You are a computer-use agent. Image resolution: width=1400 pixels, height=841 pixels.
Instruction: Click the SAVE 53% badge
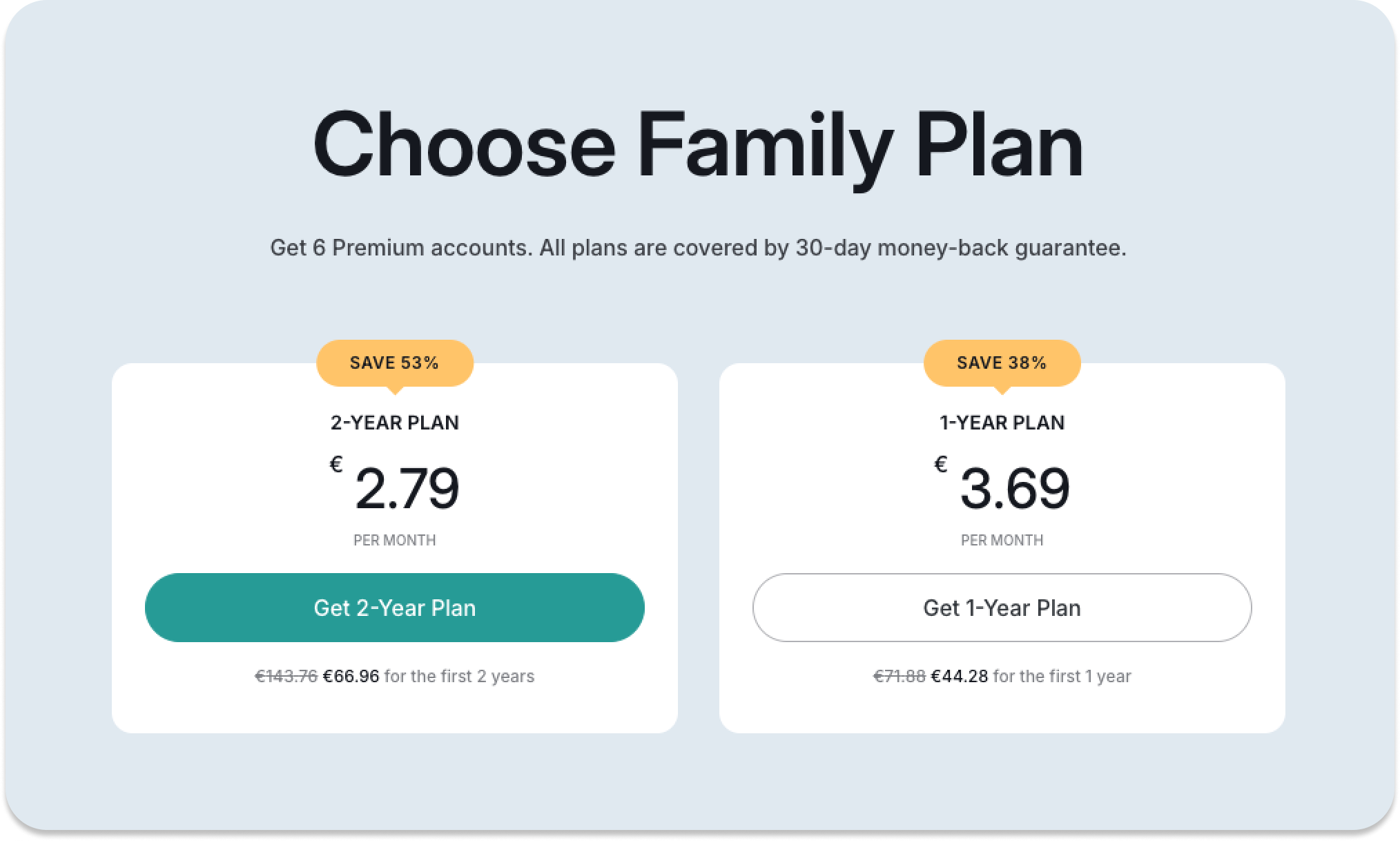[394, 363]
